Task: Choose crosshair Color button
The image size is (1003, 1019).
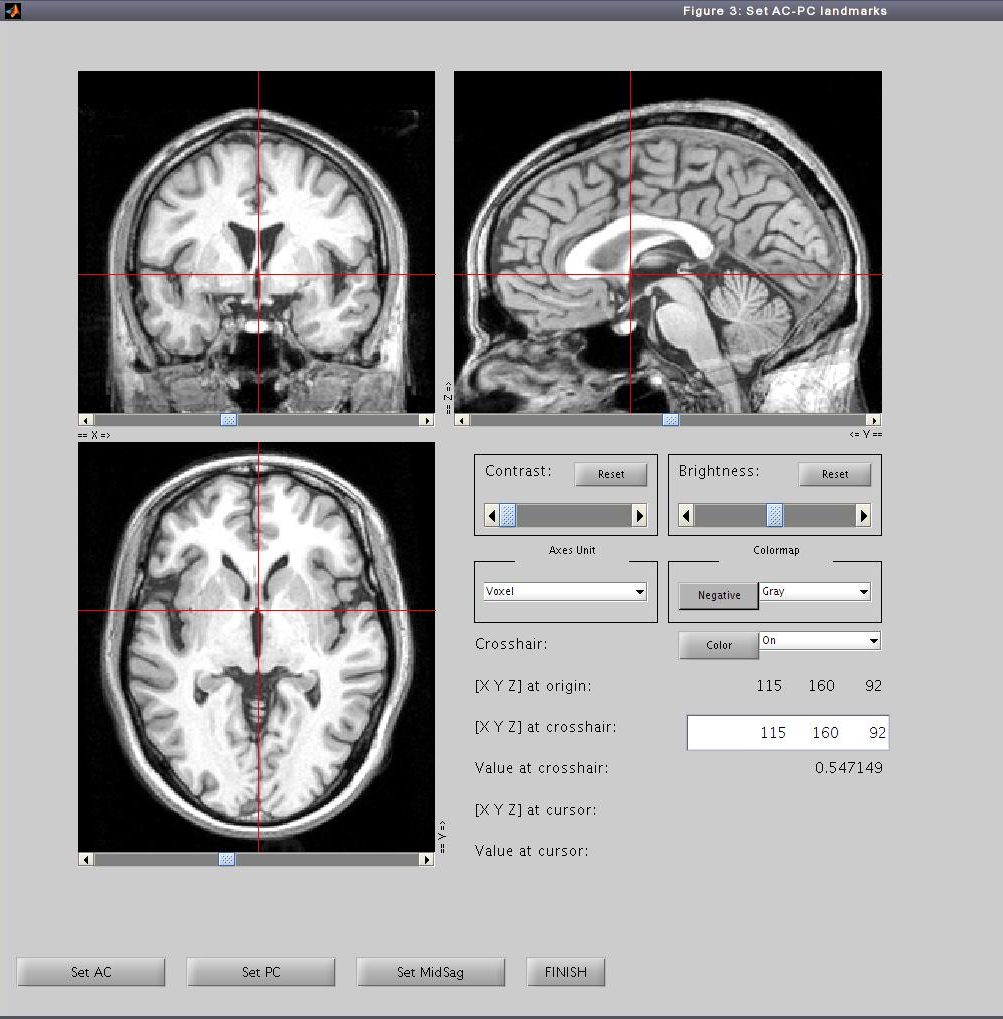Action: 718,645
